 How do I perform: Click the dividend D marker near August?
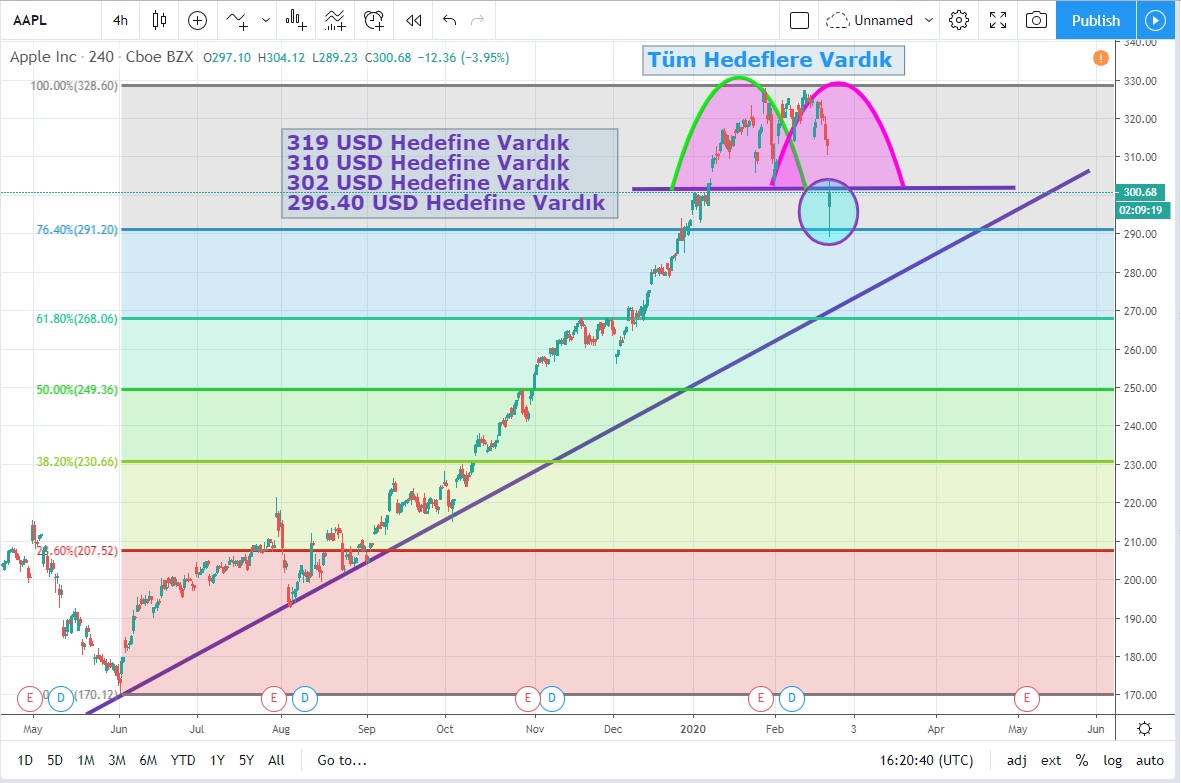[304, 698]
